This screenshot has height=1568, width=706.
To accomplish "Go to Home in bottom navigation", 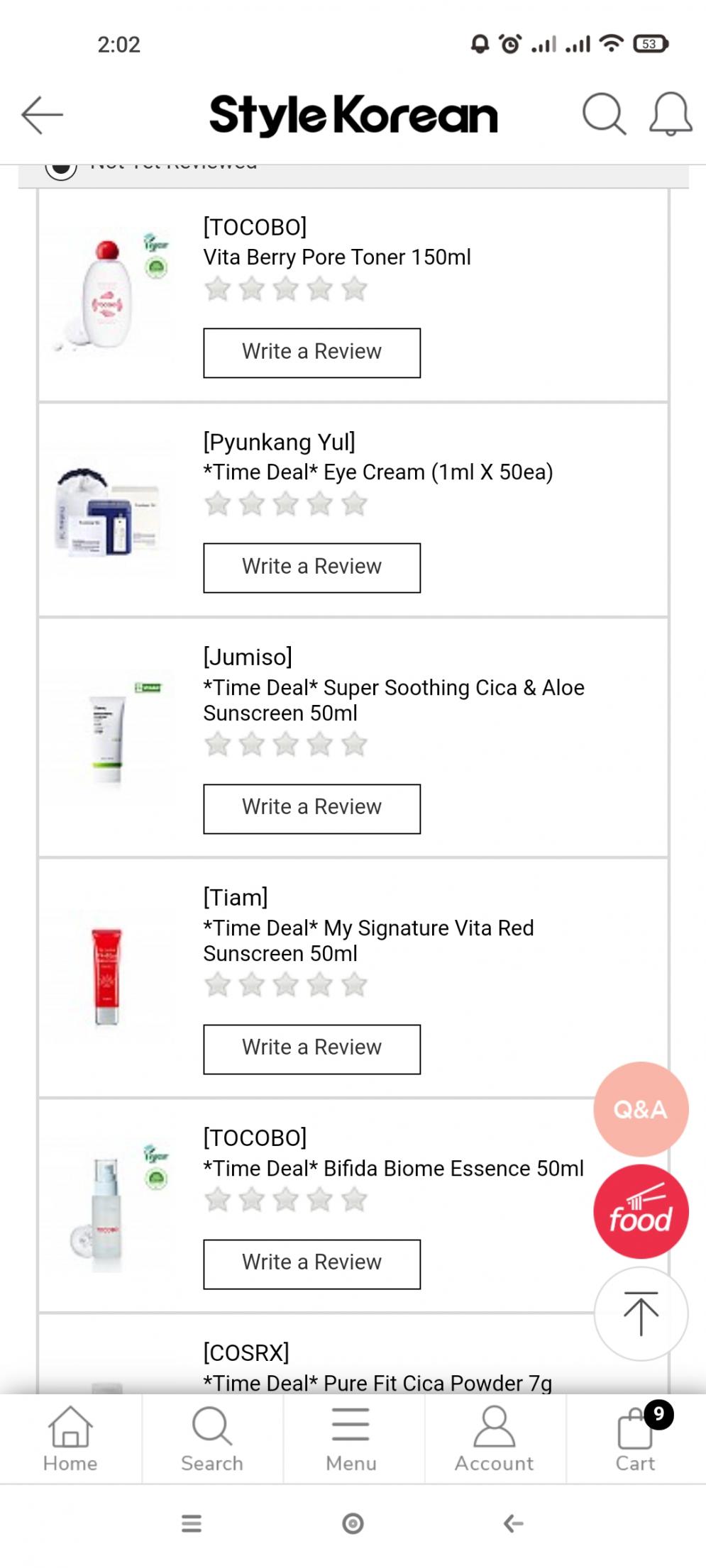I will (x=70, y=1440).
